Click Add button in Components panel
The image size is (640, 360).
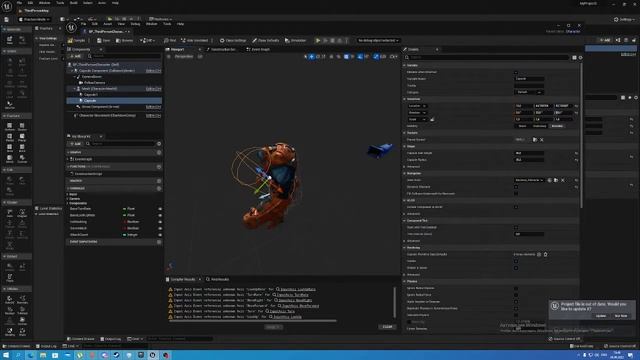coord(75,56)
